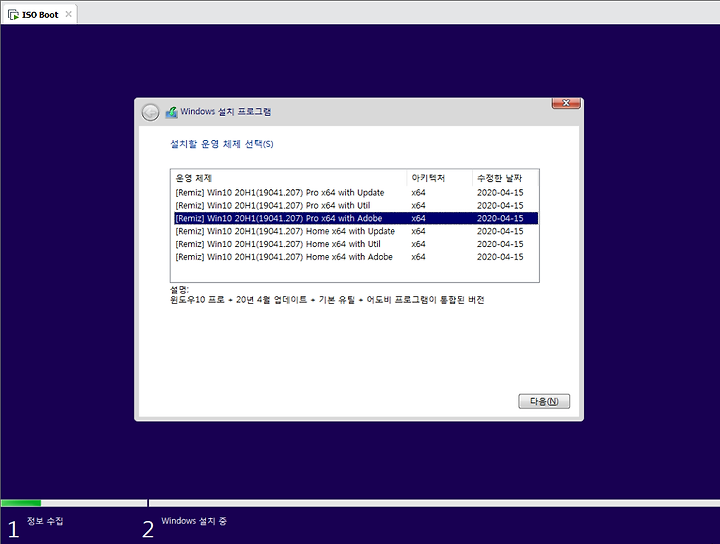Select Win10 20H1 Home x64 with Update
This screenshot has height=544, width=720.
point(356,231)
